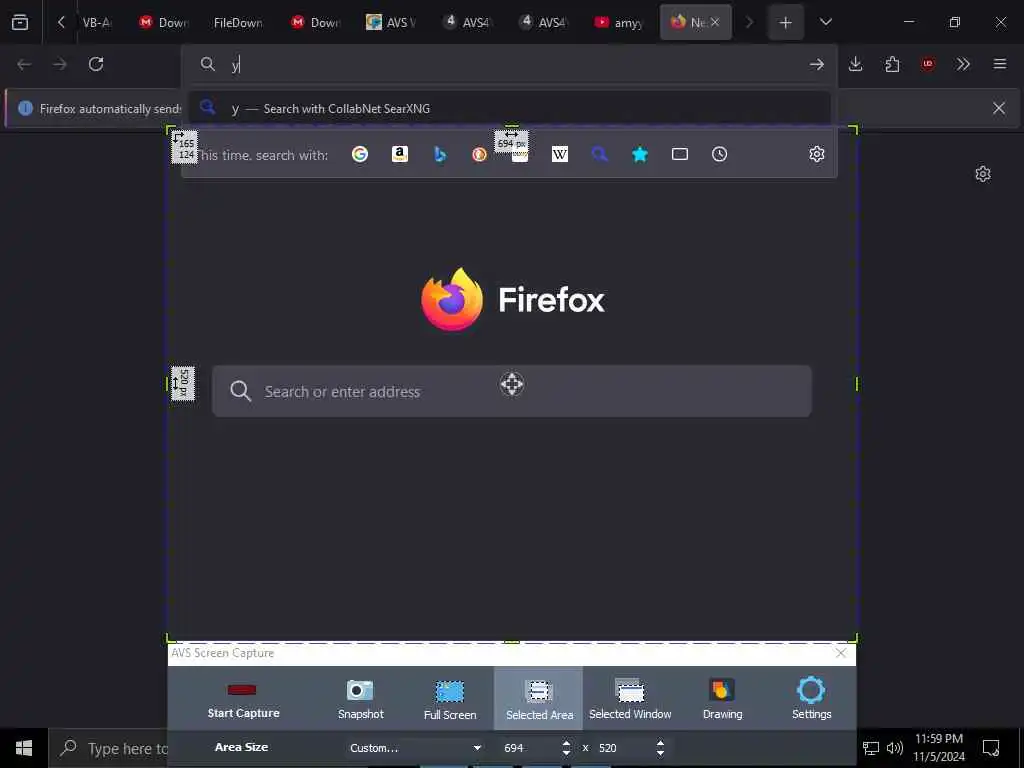This screenshot has width=1024, height=768.
Task: Open Firefox Downloads panel
Action: click(856, 64)
